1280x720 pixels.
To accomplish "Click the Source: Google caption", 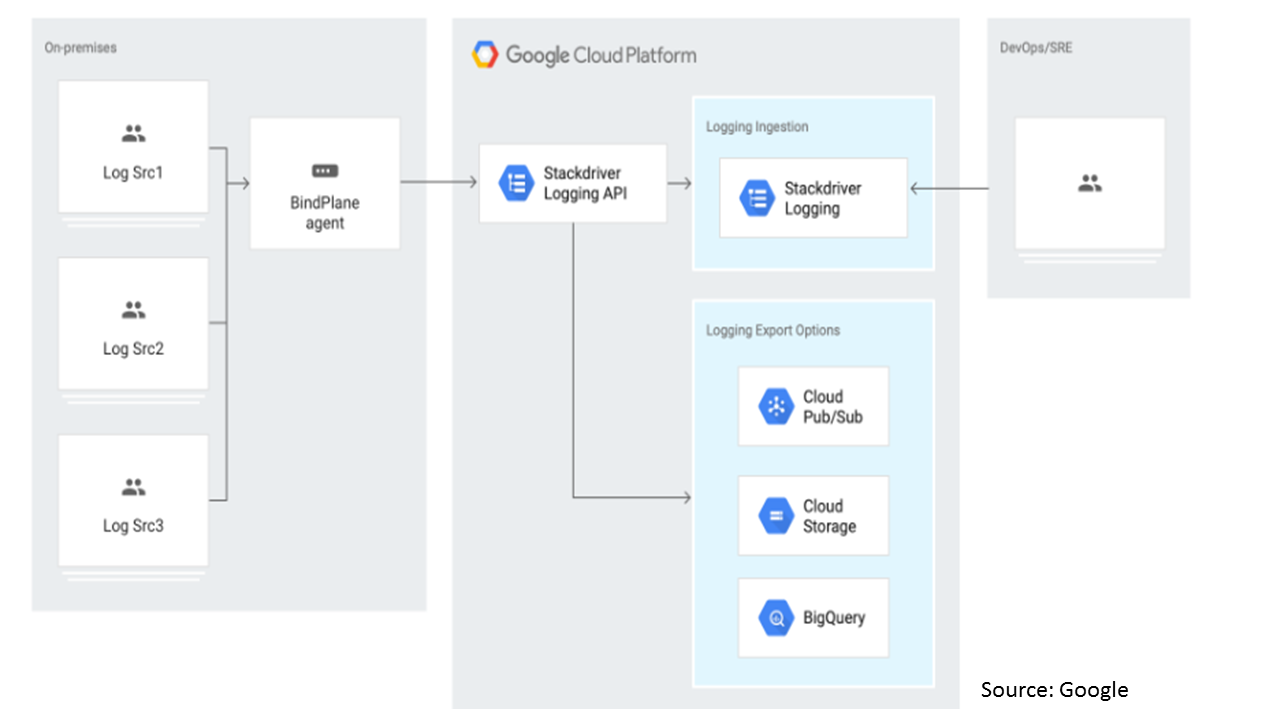I will (1054, 690).
